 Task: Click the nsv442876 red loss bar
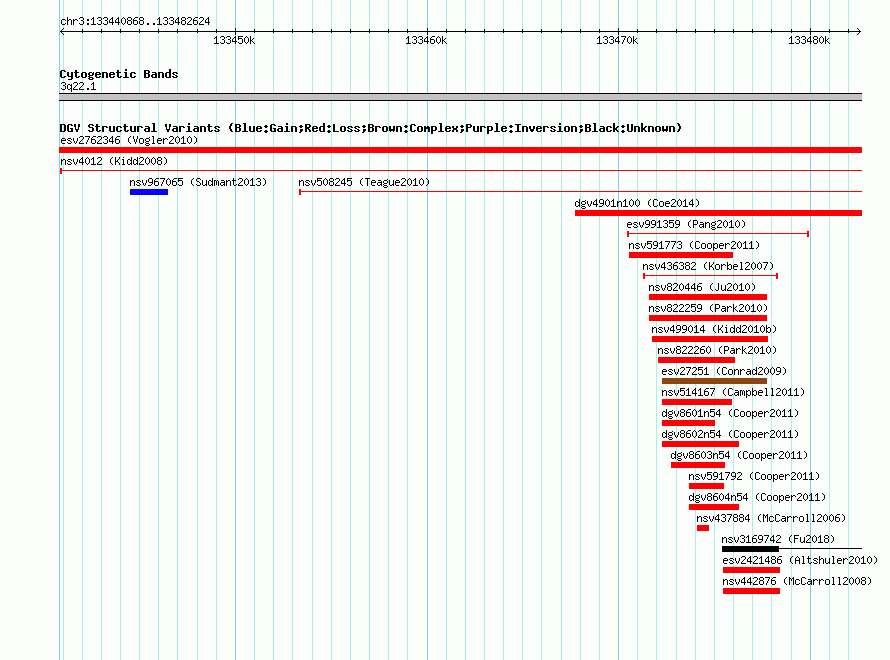(752, 591)
